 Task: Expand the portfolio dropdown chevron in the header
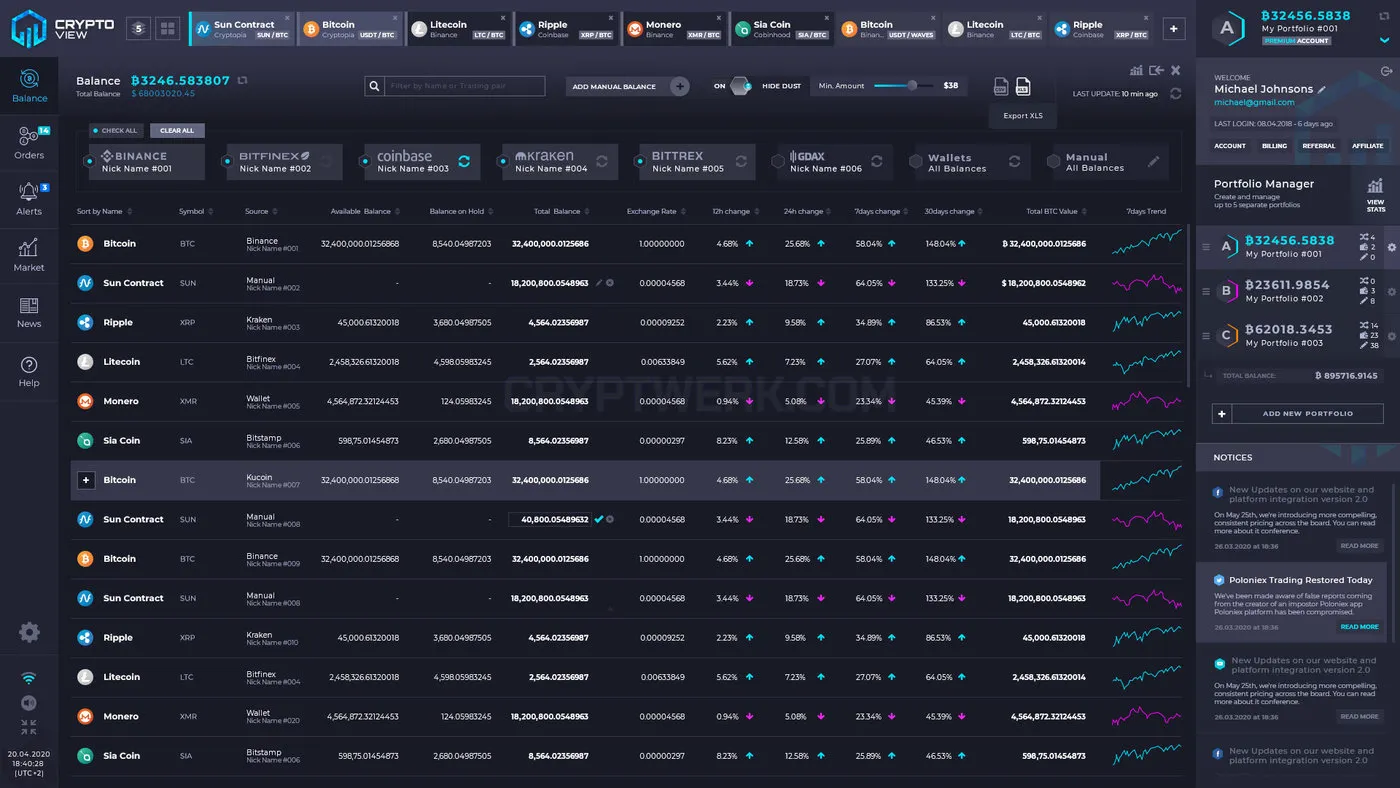(1385, 41)
